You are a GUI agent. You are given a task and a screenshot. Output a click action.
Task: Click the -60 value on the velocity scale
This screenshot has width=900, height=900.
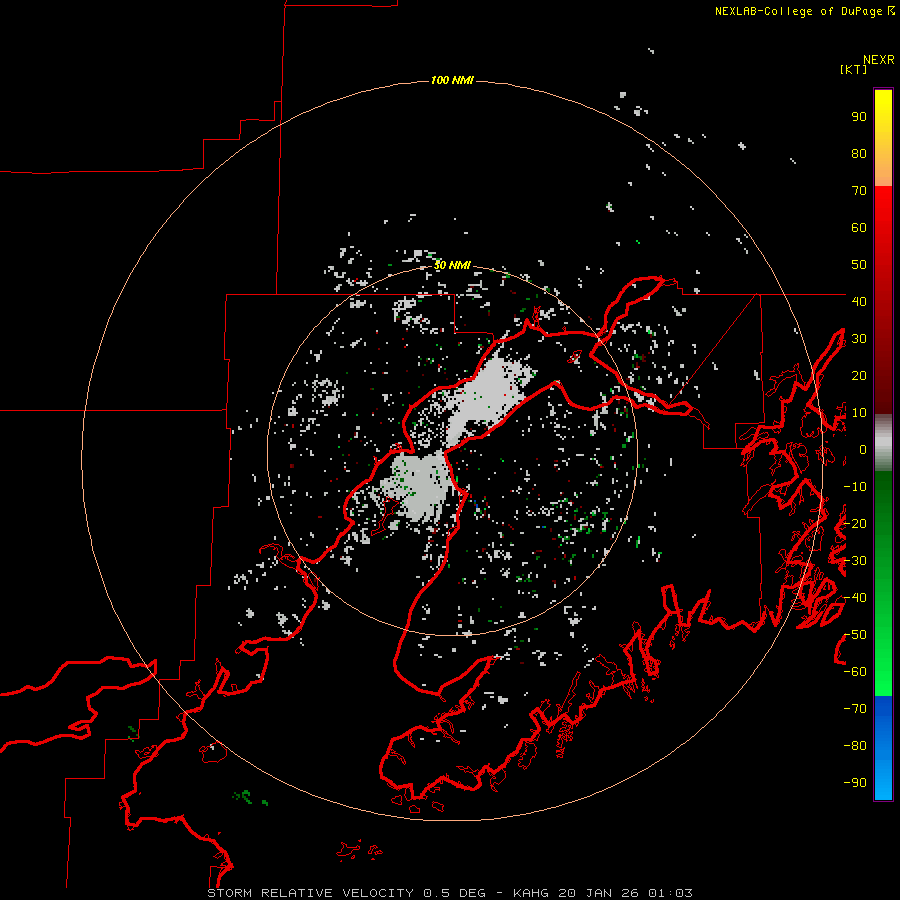click(855, 672)
